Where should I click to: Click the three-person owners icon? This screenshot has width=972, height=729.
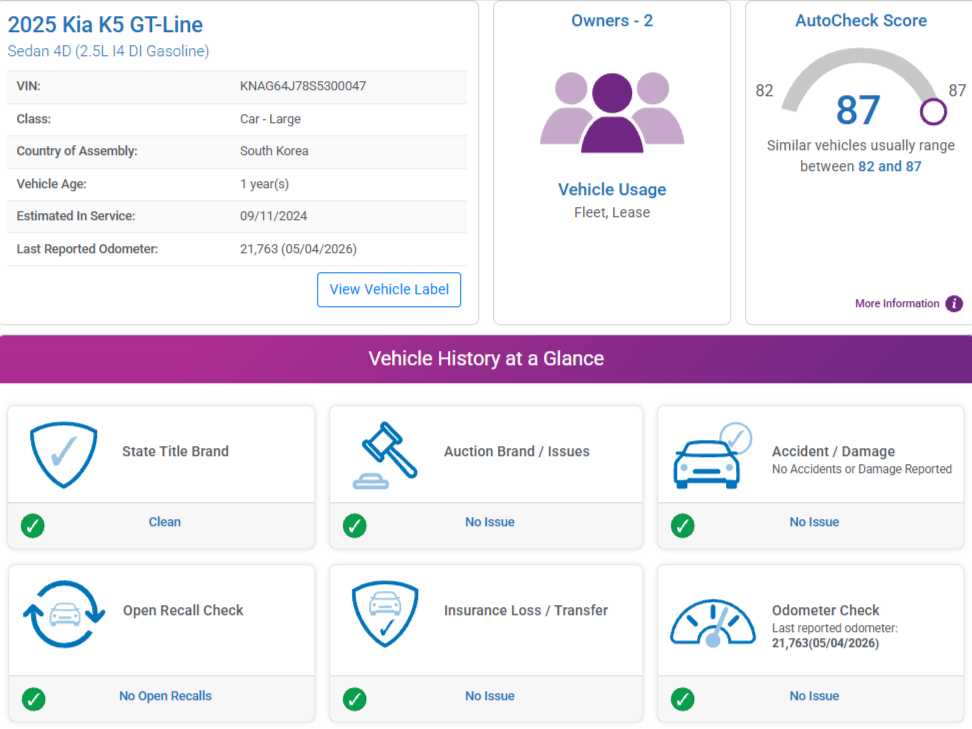pos(612,112)
